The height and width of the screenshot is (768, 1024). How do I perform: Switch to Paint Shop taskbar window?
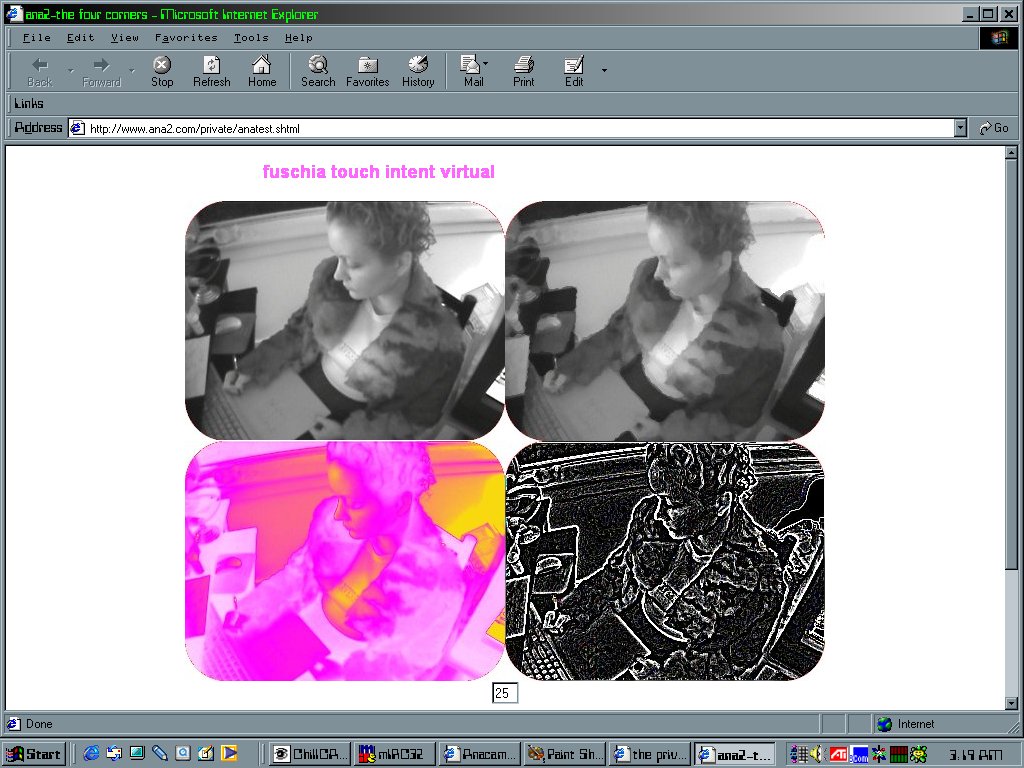click(x=564, y=754)
